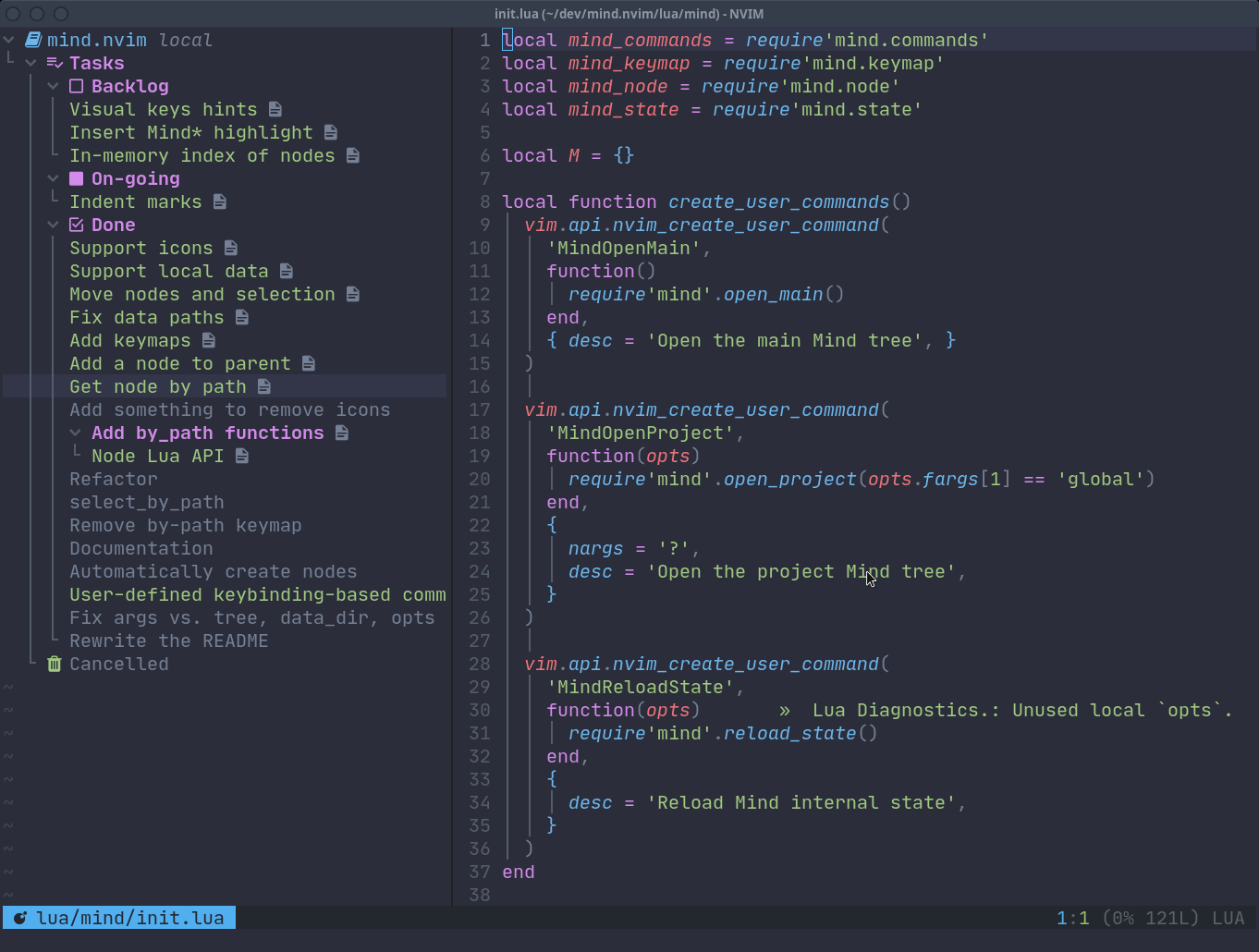Select Fix args vs. tree, data_dir, opts node
This screenshot has width=1259, height=952.
(252, 617)
